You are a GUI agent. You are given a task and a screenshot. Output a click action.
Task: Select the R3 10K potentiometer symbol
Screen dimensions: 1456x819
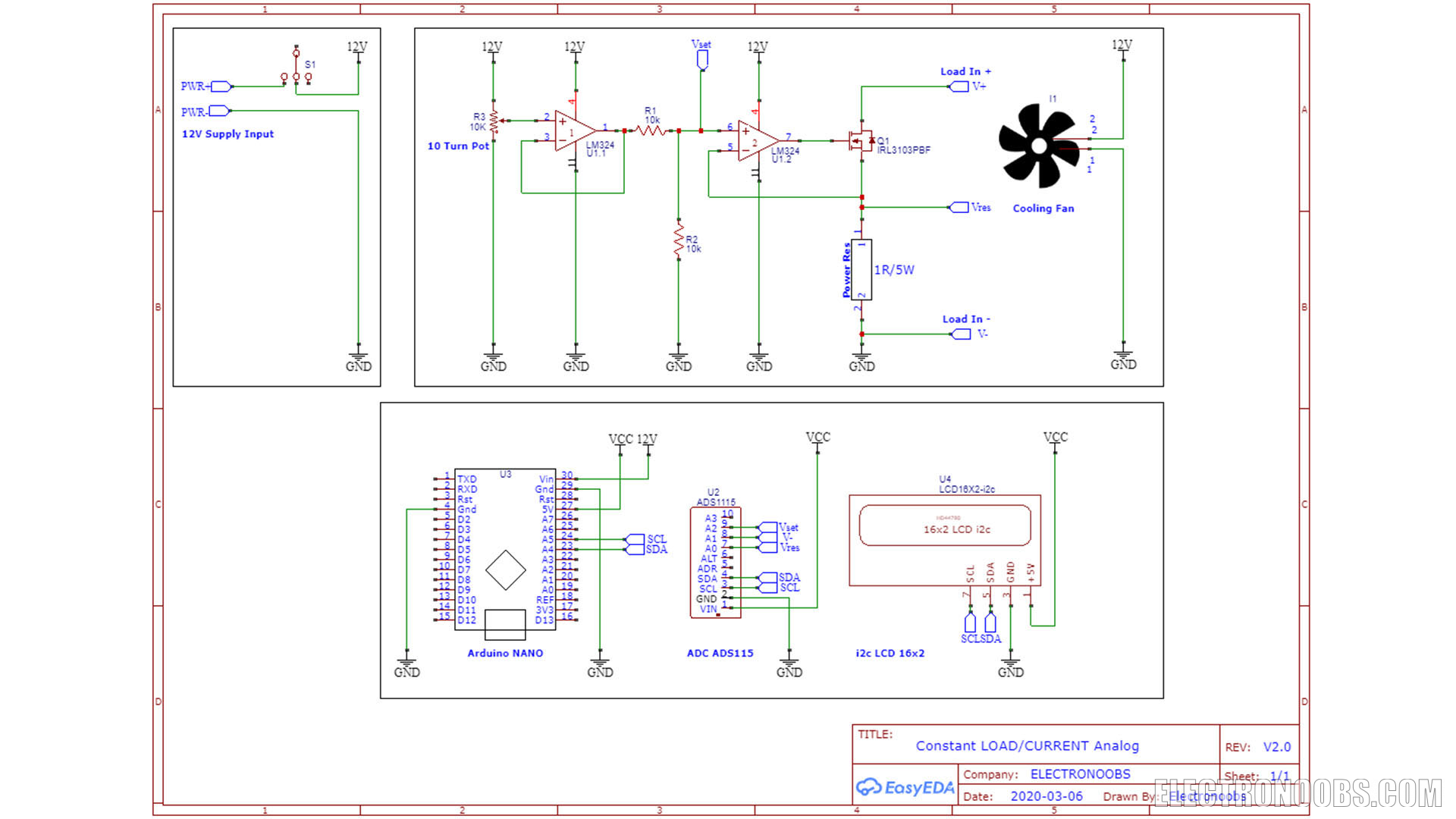[x=494, y=121]
